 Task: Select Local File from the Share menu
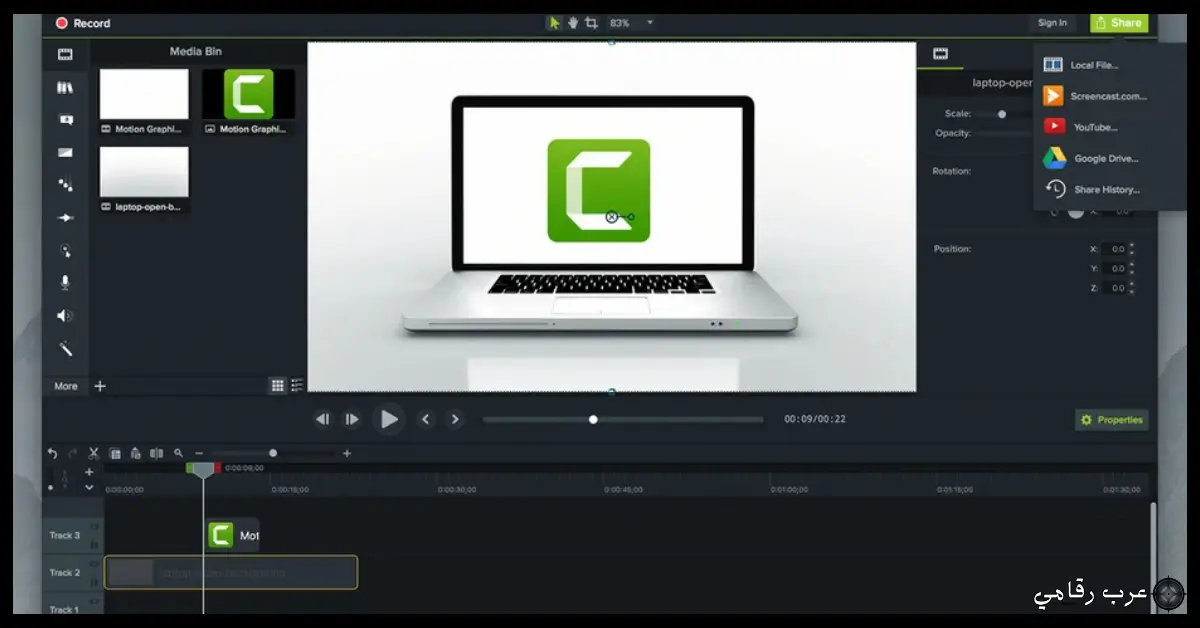pyautogui.click(x=1093, y=65)
